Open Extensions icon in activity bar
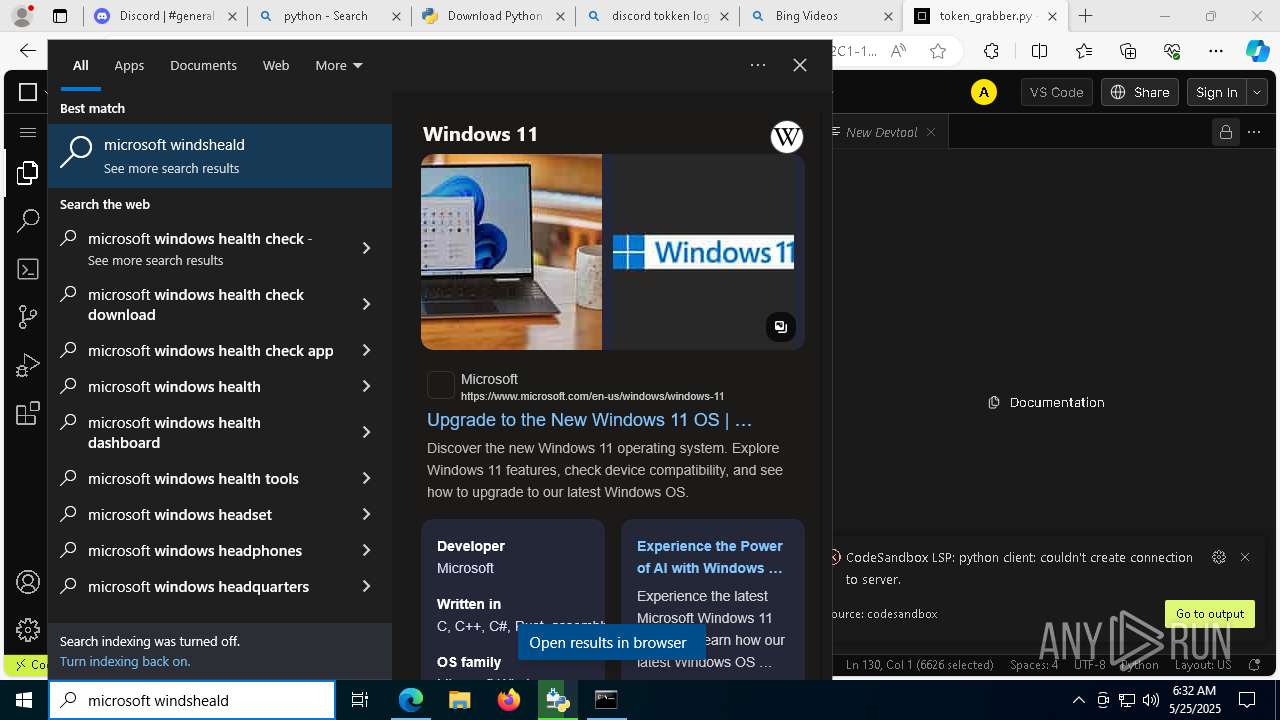This screenshot has height=720, width=1280. point(27,413)
